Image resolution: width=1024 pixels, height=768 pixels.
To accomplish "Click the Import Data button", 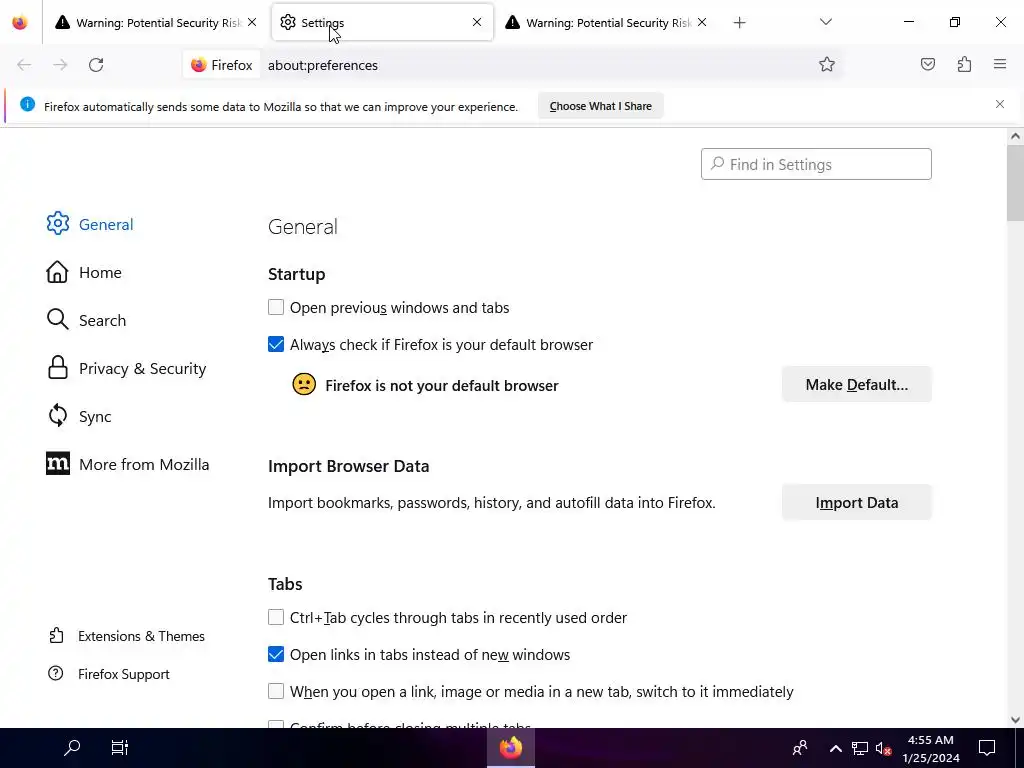I will tap(856, 502).
